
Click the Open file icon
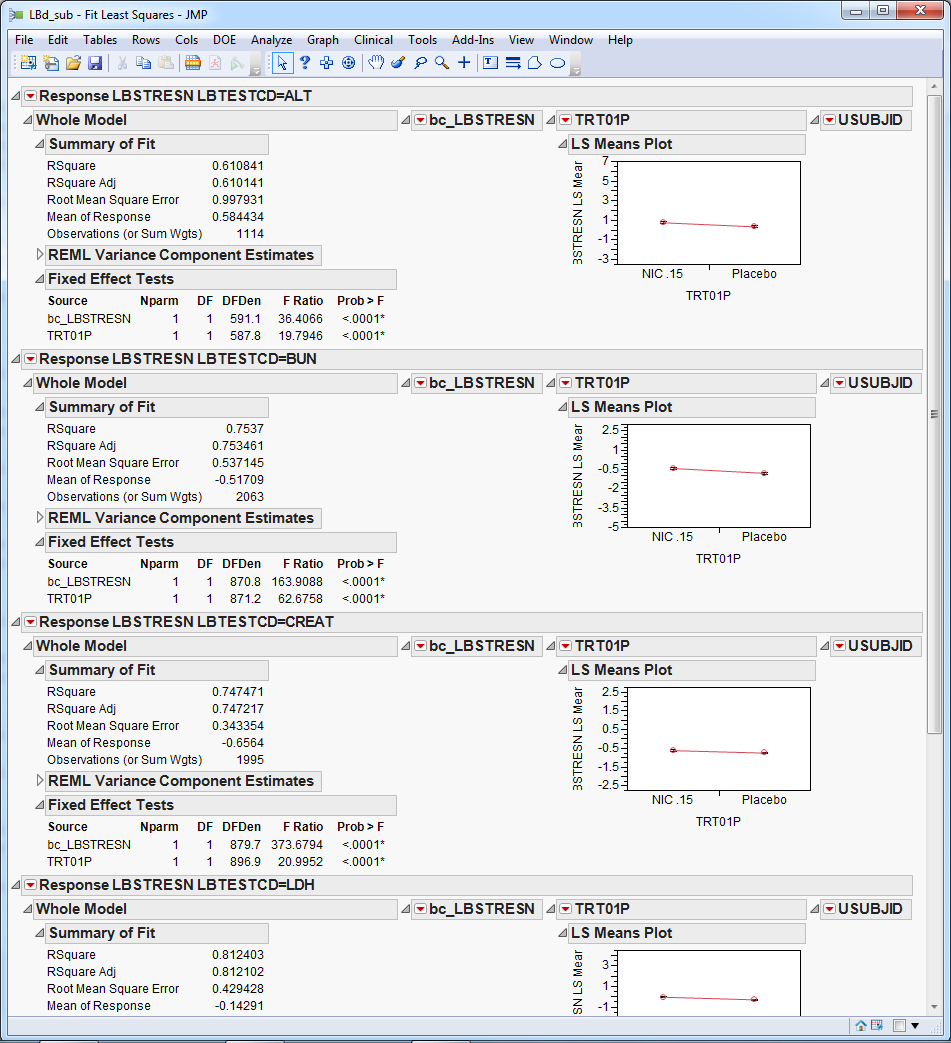coord(73,62)
